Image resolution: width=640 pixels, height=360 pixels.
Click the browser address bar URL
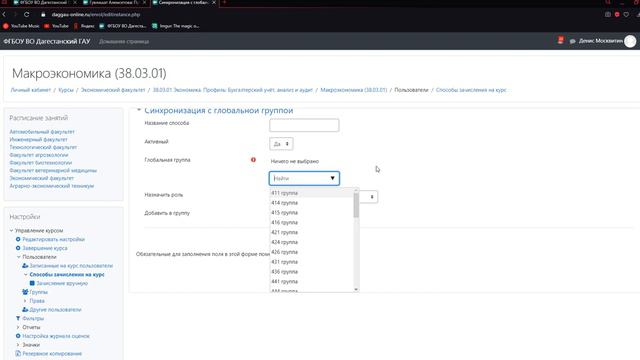[96, 14]
